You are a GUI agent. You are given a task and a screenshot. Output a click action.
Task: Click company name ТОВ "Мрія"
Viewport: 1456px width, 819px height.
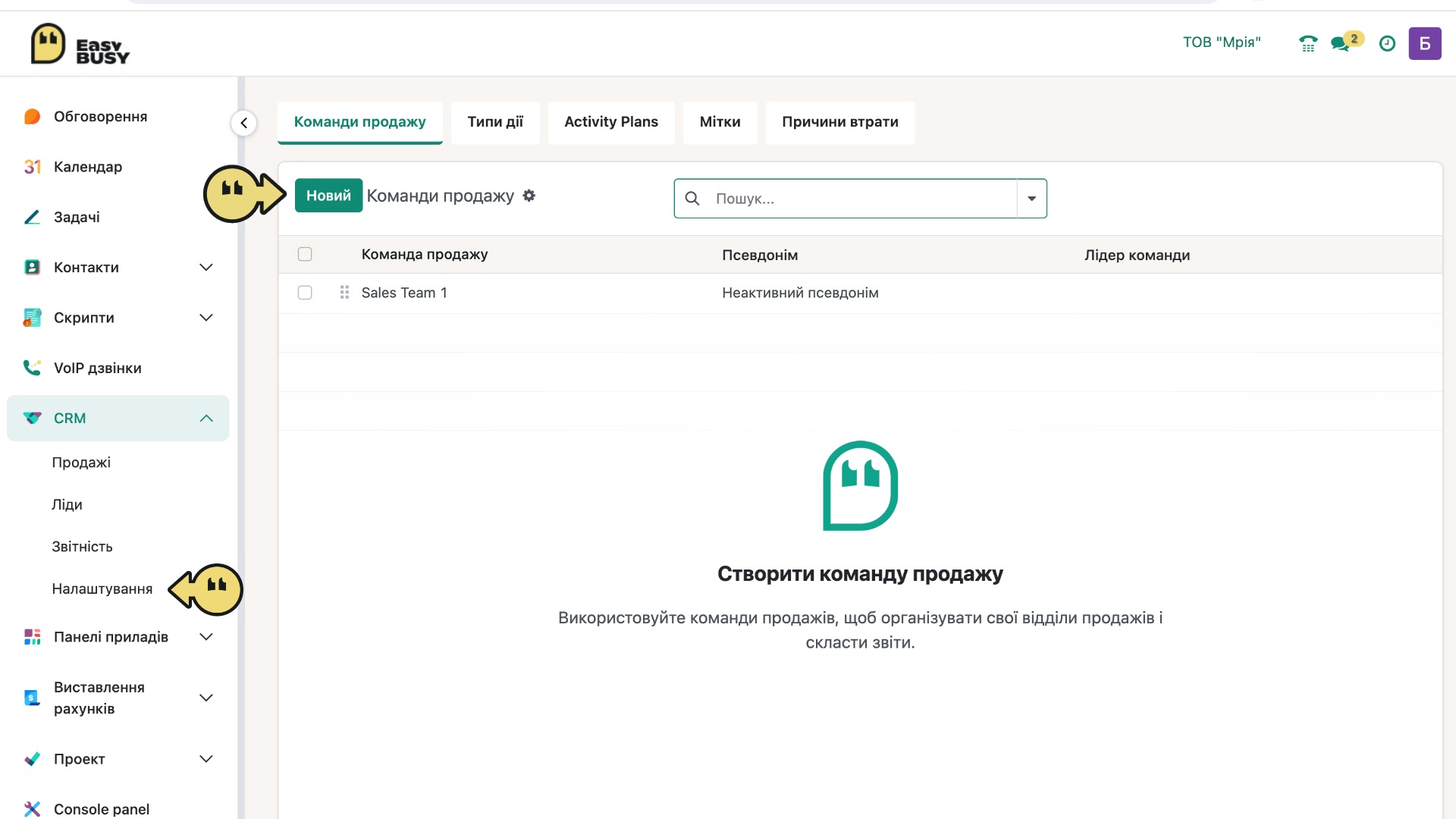1222,42
